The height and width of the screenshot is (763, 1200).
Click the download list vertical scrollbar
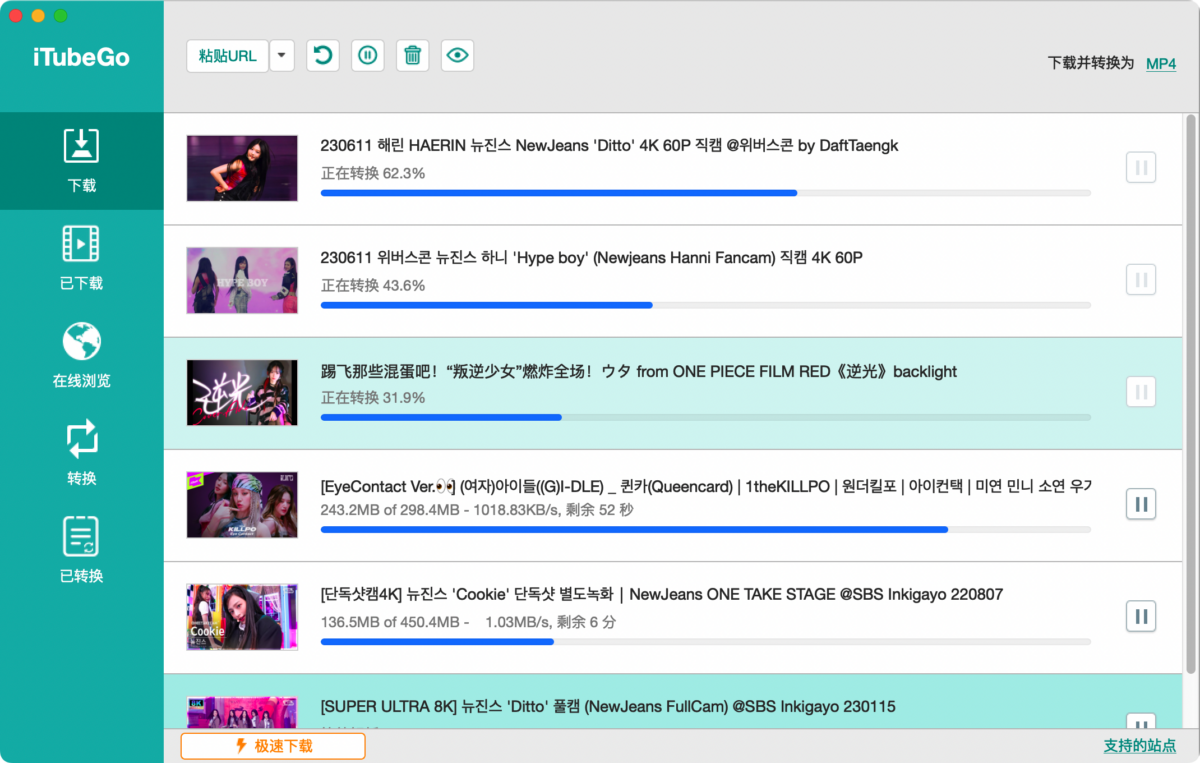tap(1190, 394)
